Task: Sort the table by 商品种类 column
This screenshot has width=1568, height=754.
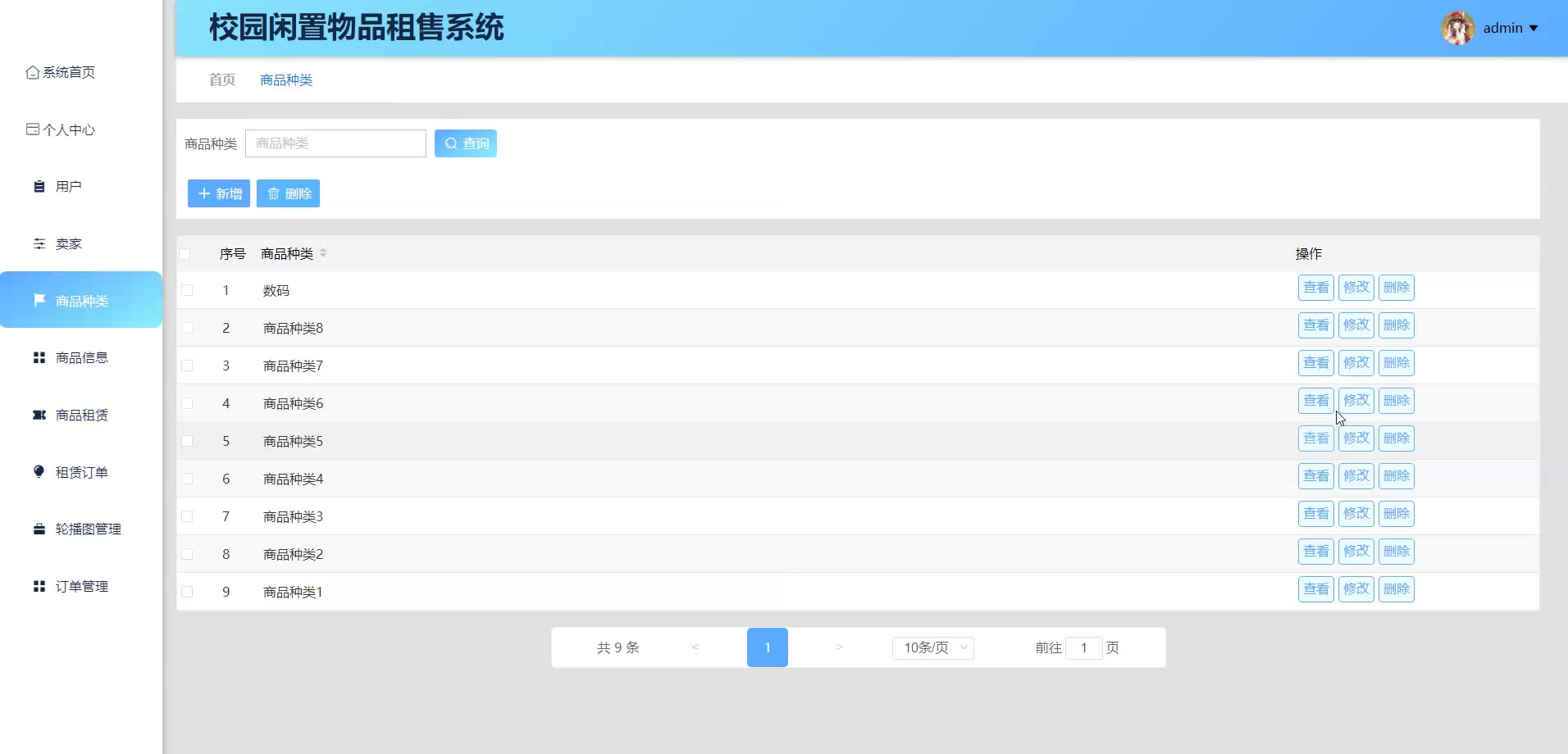Action: [323, 253]
